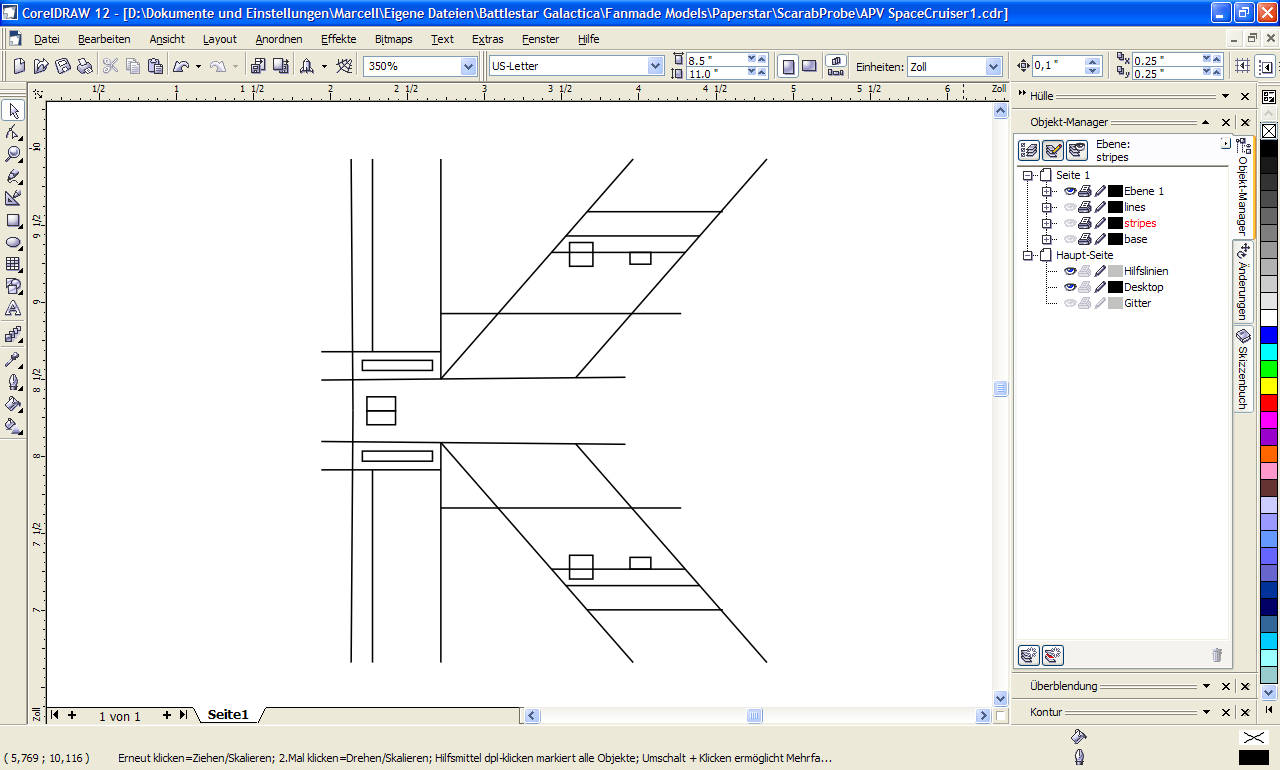Select the Freehand drawing tool
The image size is (1280, 770).
point(13,176)
